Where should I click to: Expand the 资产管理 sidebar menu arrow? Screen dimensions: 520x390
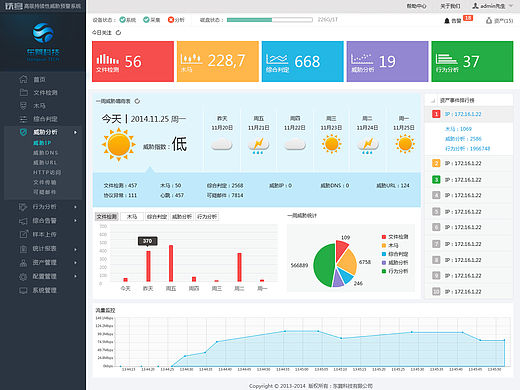75,263
